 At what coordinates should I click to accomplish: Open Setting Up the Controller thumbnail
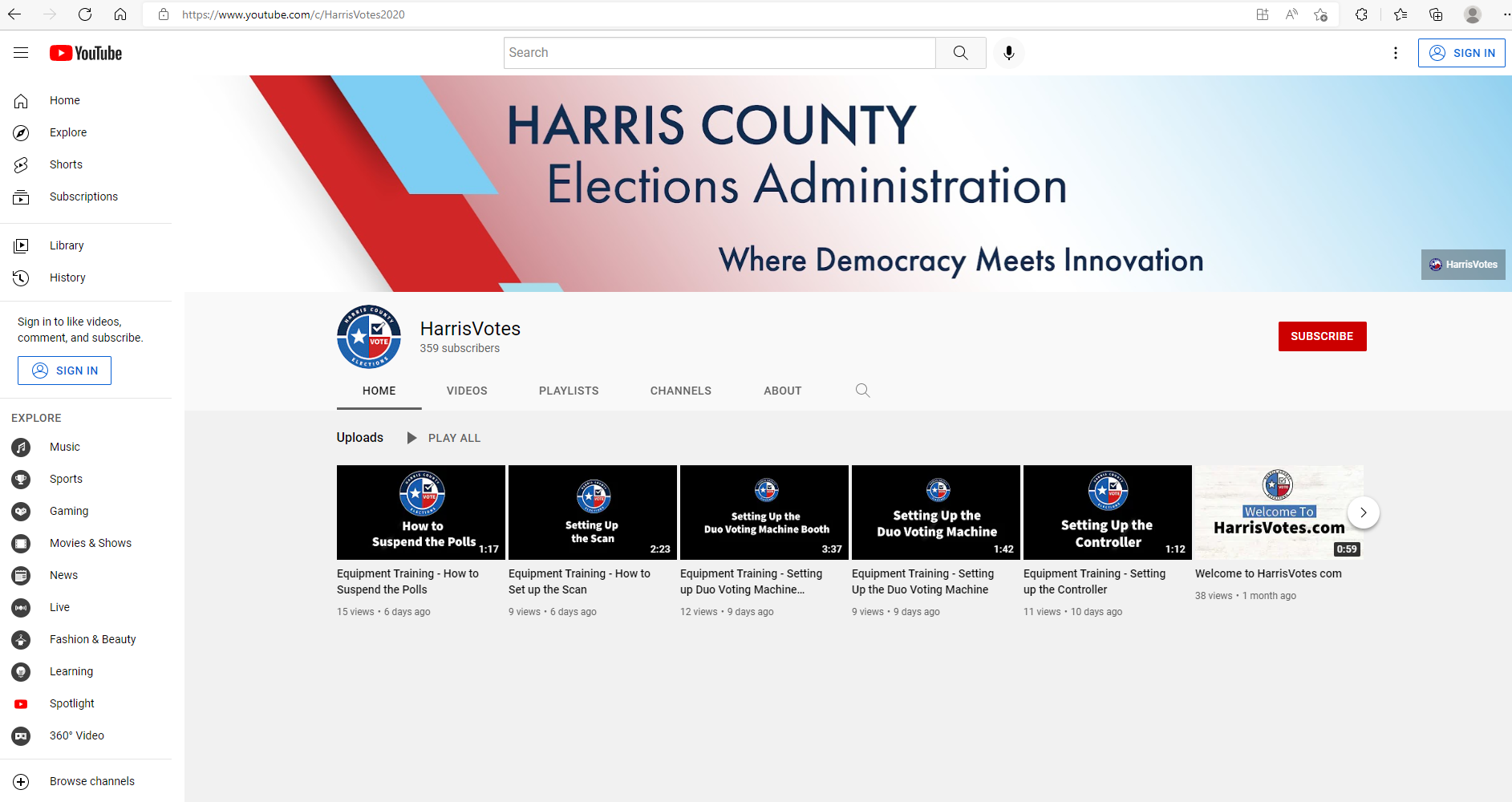point(1108,512)
